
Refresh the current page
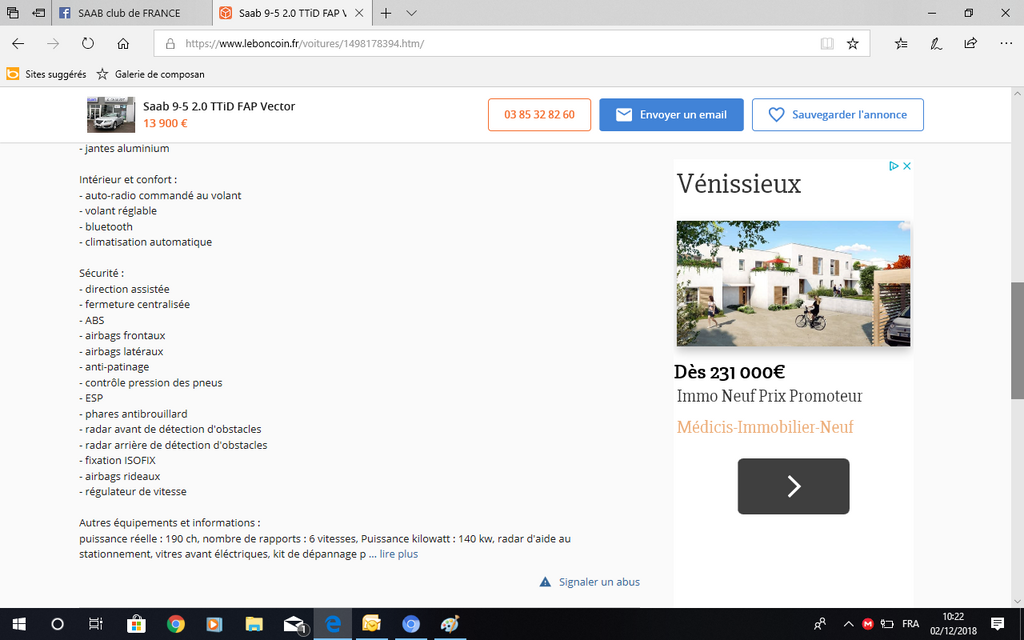(88, 44)
